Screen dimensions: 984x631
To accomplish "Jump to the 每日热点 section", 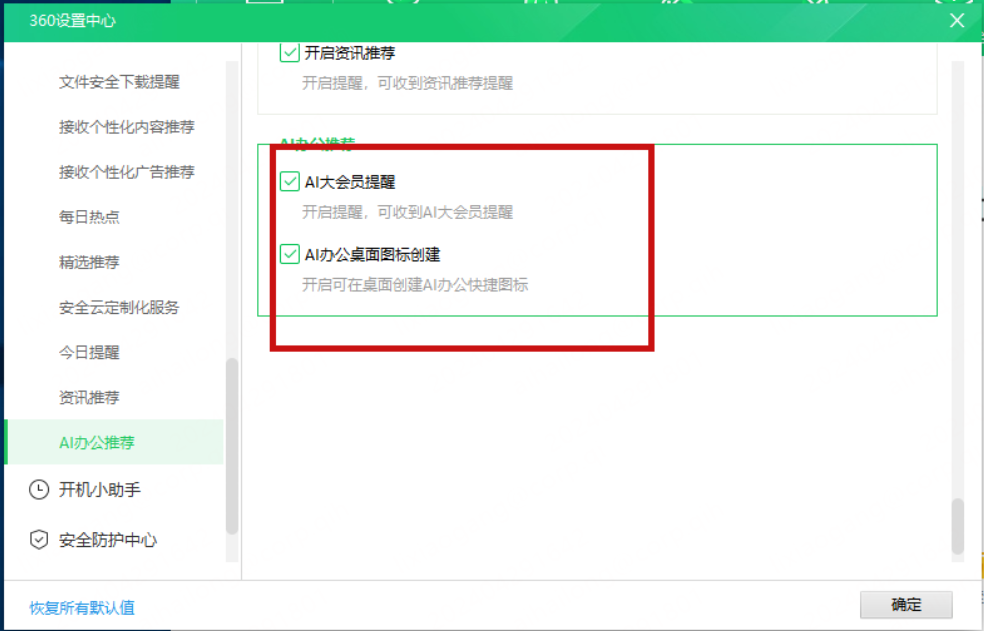I will [x=89, y=217].
